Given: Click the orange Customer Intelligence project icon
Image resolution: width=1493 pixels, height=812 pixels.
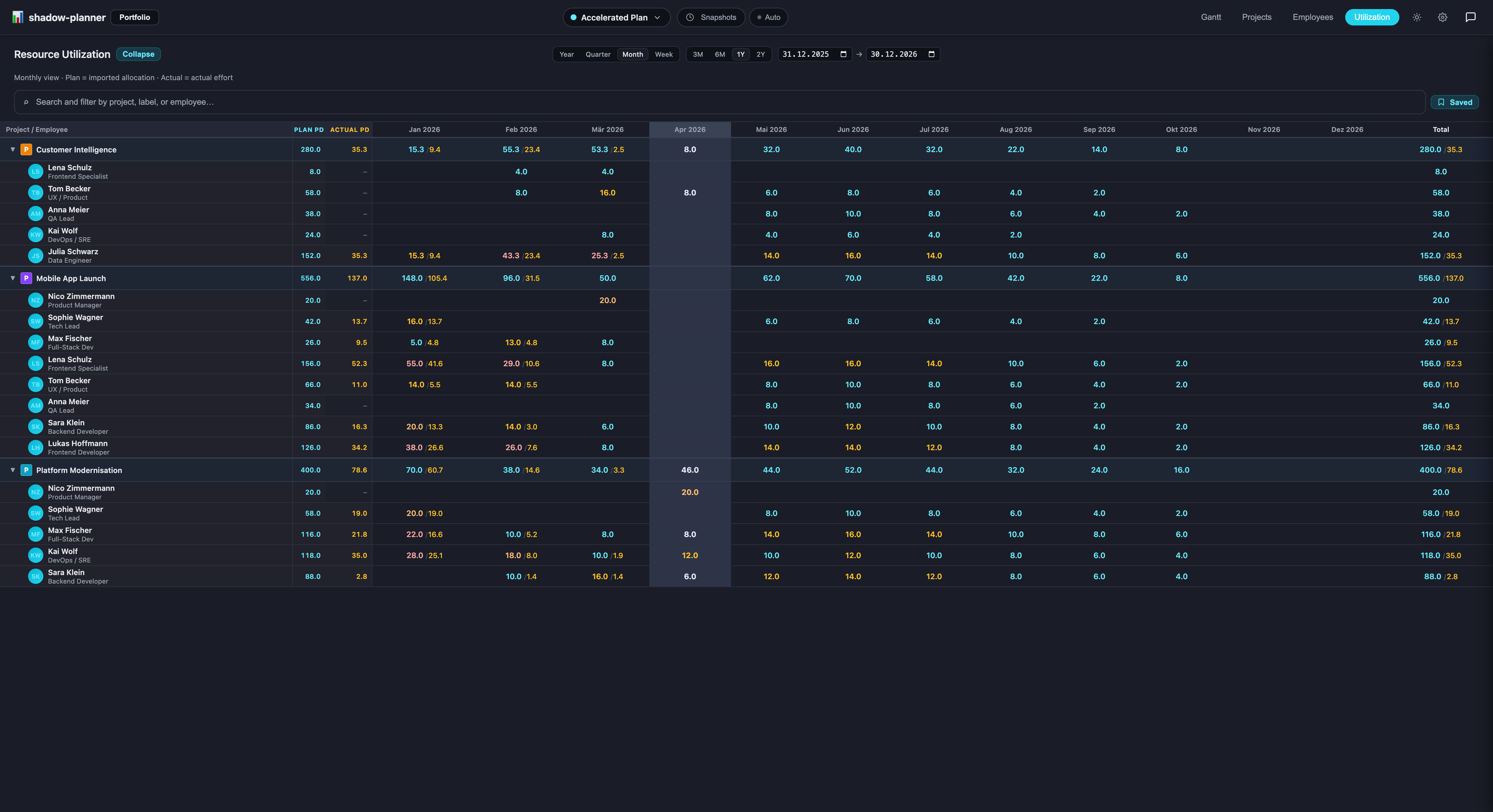Looking at the screenshot, I should [26, 149].
